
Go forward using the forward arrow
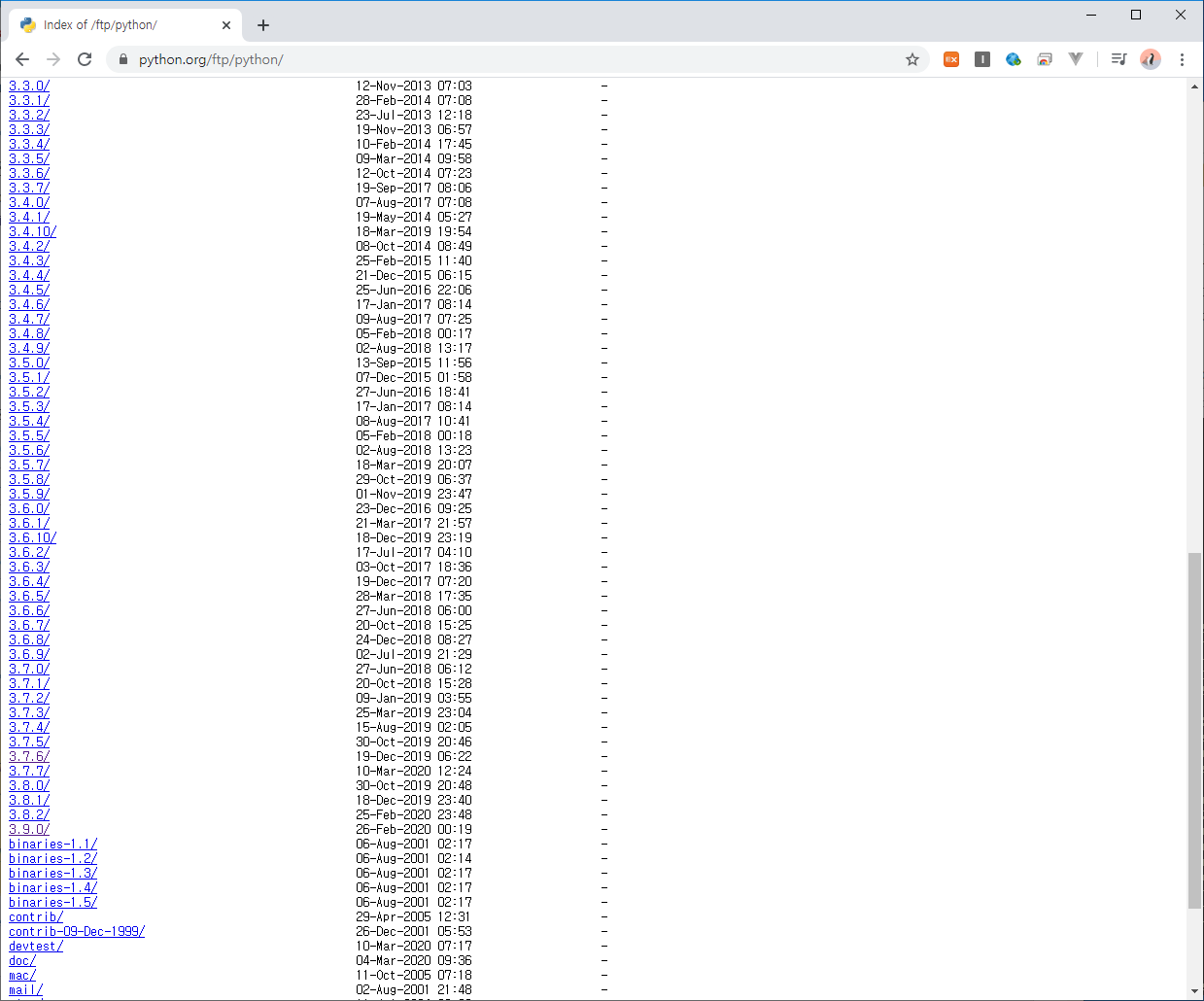pos(53,59)
